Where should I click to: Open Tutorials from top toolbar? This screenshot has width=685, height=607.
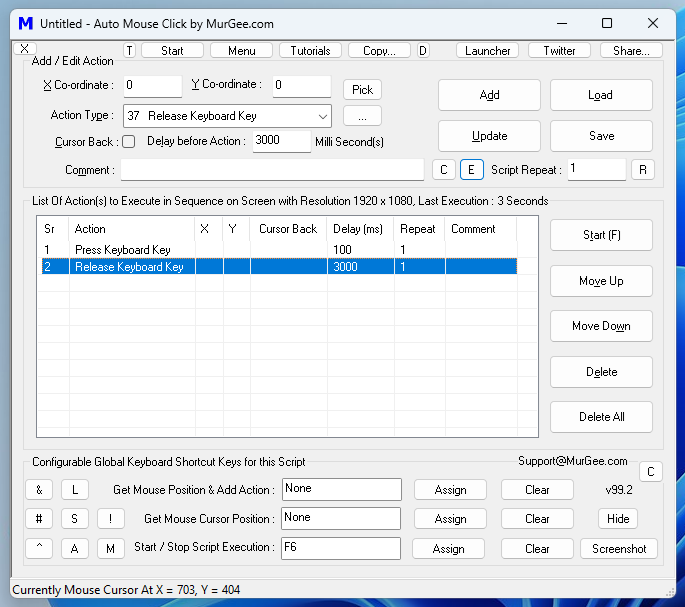tap(310, 51)
